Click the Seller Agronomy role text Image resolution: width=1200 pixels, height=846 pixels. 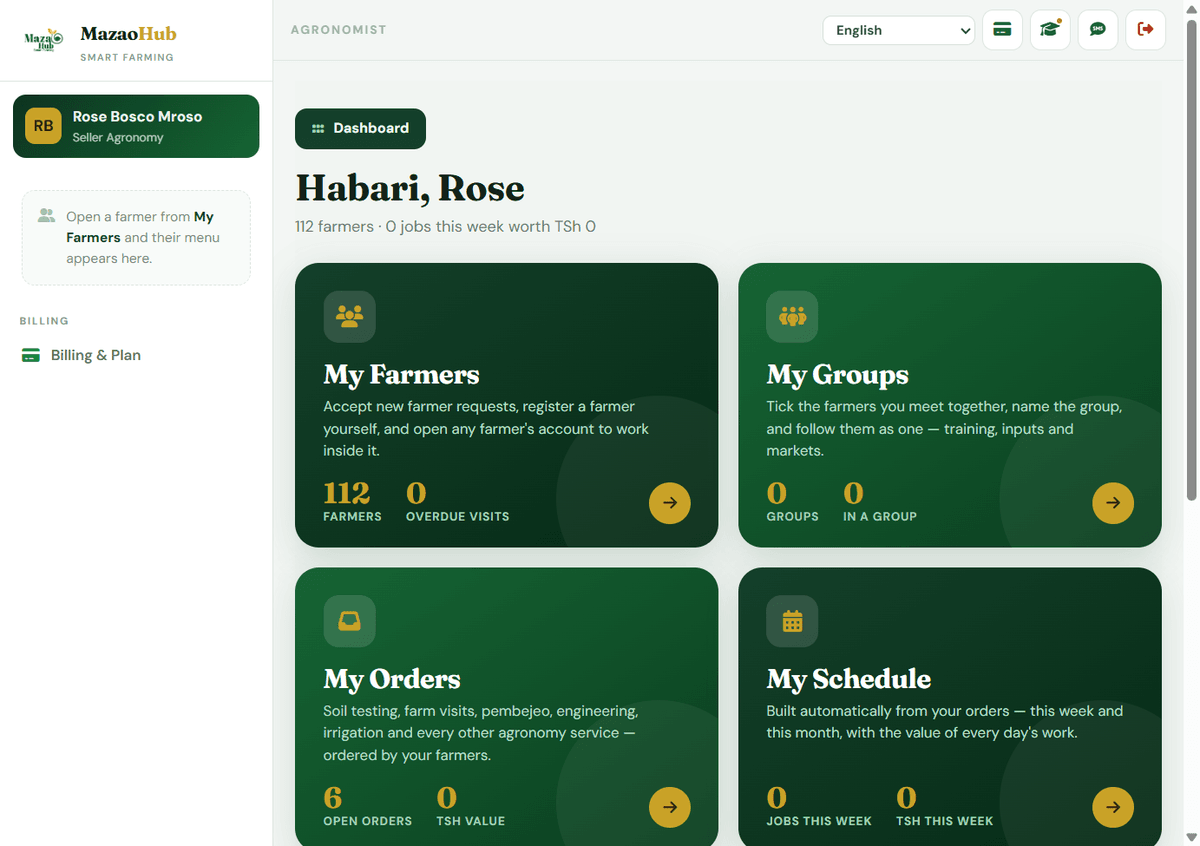tap(117, 138)
